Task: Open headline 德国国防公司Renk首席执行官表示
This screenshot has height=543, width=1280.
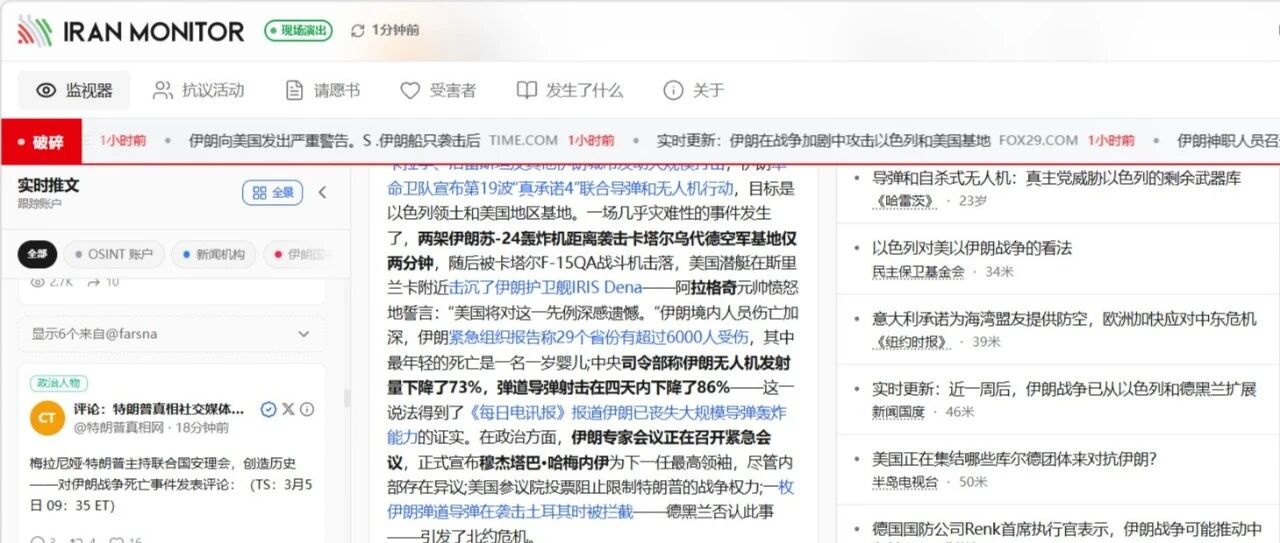Action: point(1067,529)
